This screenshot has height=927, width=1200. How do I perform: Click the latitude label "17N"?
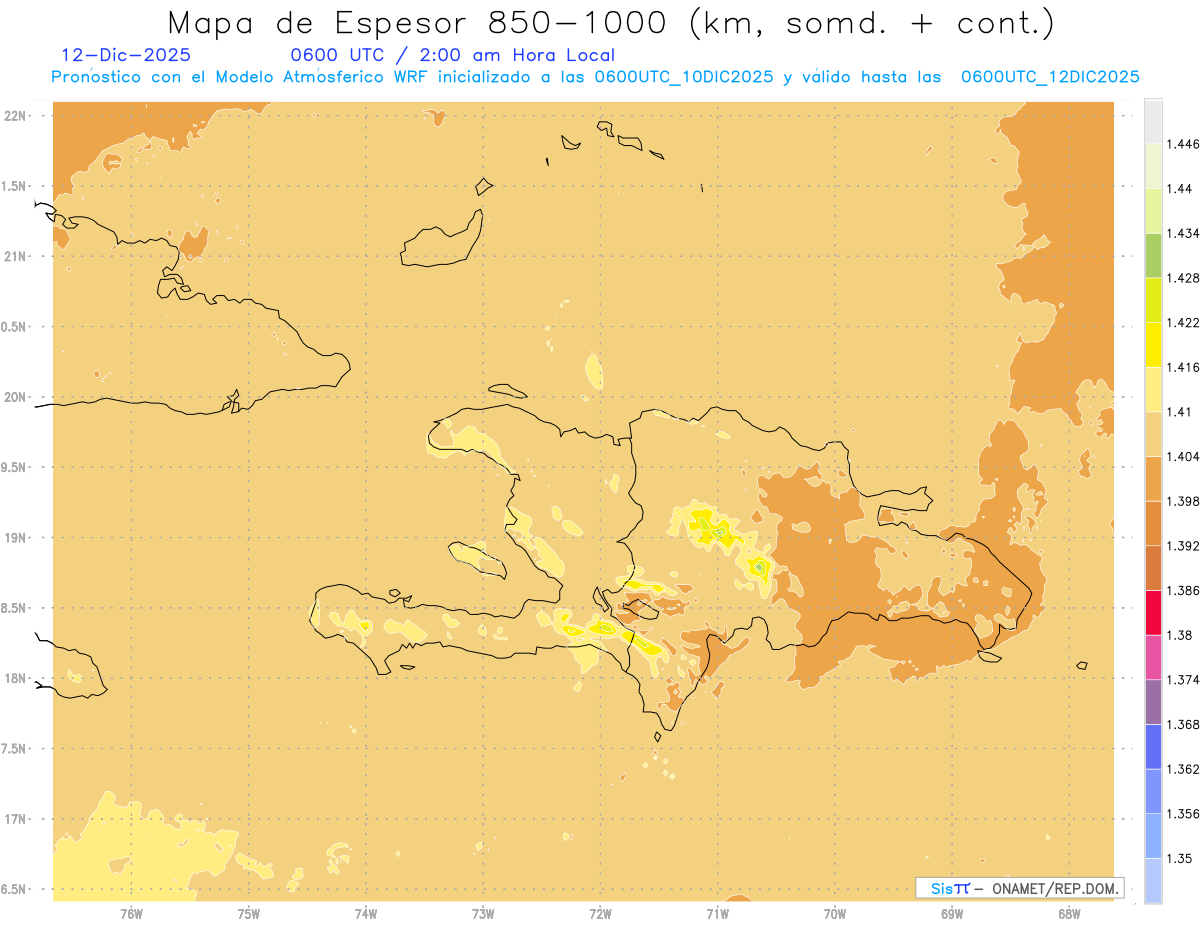coord(15,819)
